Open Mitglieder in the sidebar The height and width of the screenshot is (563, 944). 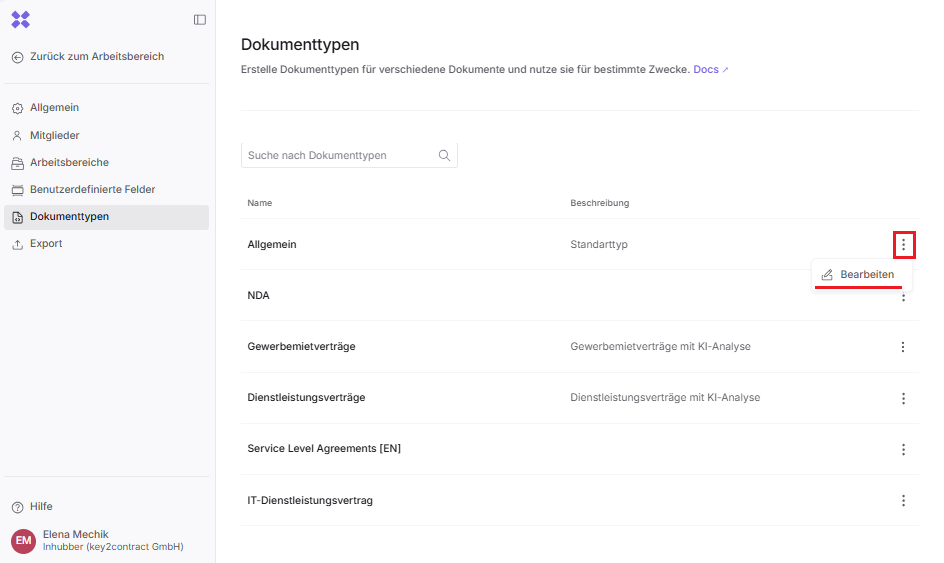pyautogui.click(x=54, y=135)
